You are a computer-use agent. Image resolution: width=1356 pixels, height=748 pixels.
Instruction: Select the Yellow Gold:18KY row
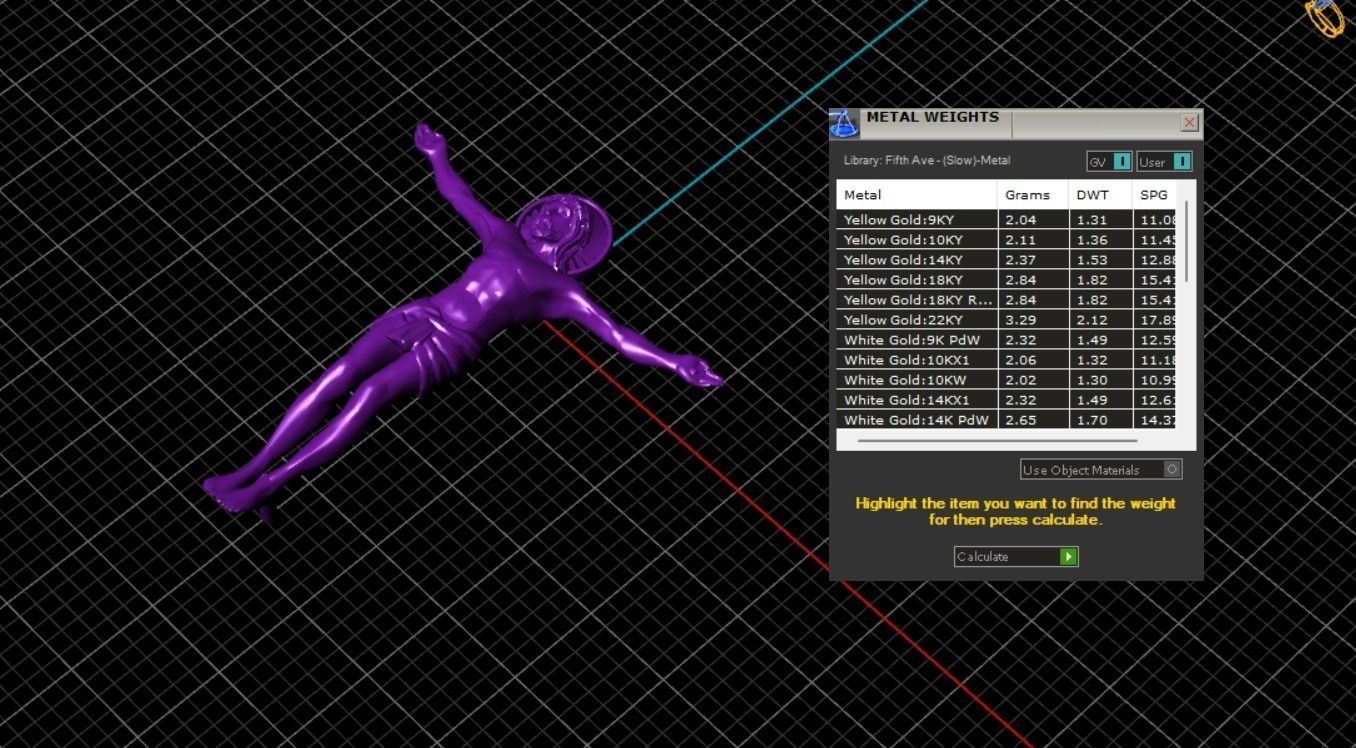[x=1006, y=280]
